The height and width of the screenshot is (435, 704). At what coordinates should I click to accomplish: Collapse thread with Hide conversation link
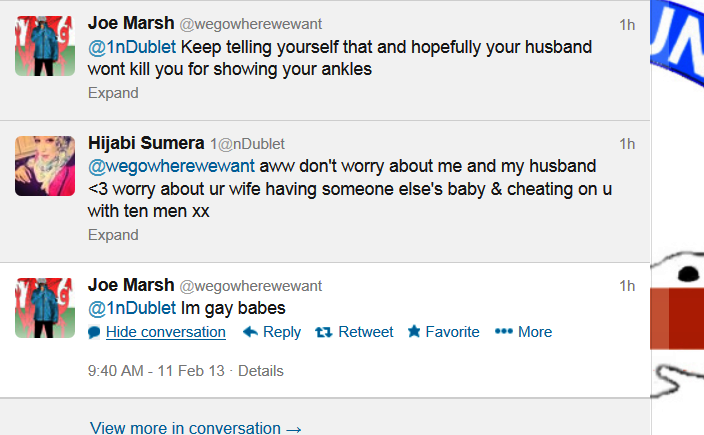pos(166,332)
